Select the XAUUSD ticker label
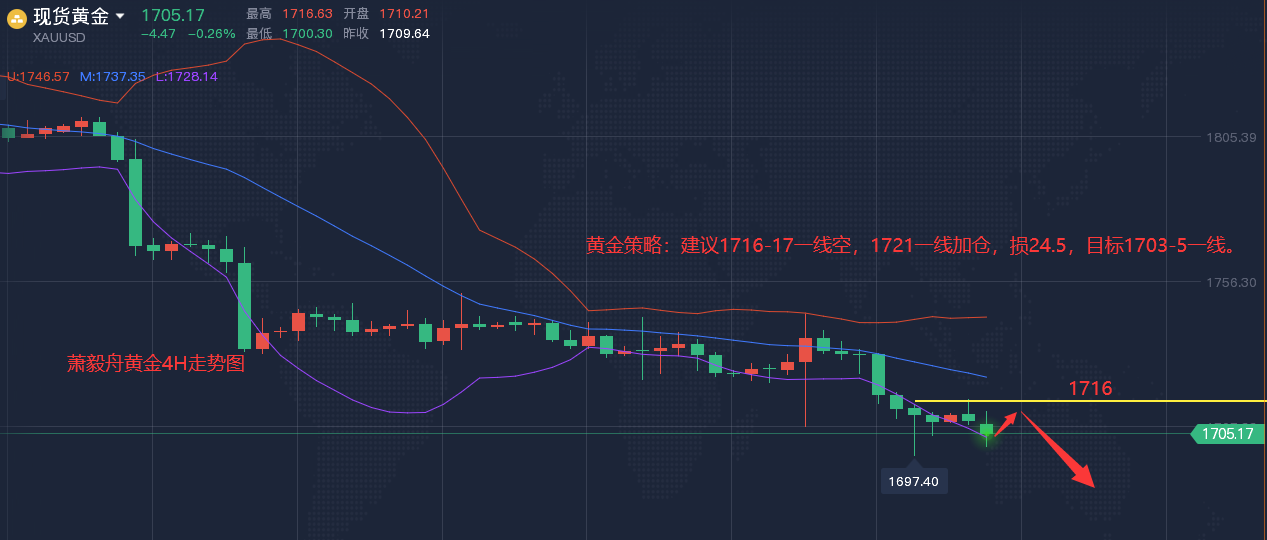 tap(59, 37)
